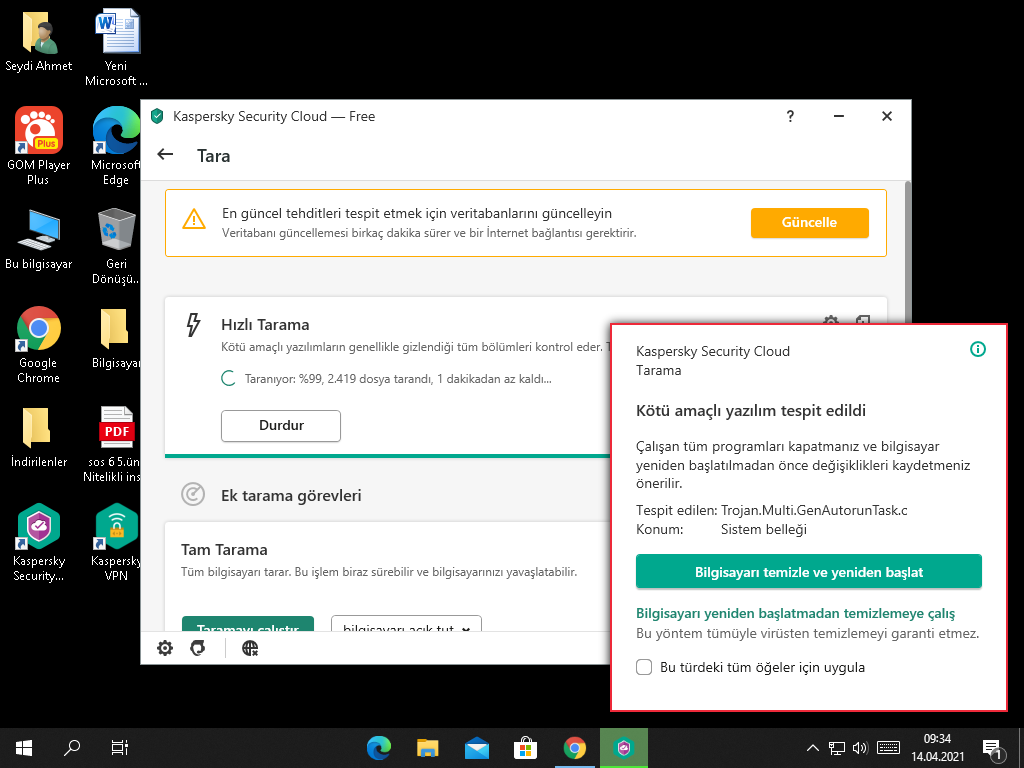Open the Kaspersky Security desktop shortcut
Viewport: 1024px width, 768px height.
(x=38, y=542)
